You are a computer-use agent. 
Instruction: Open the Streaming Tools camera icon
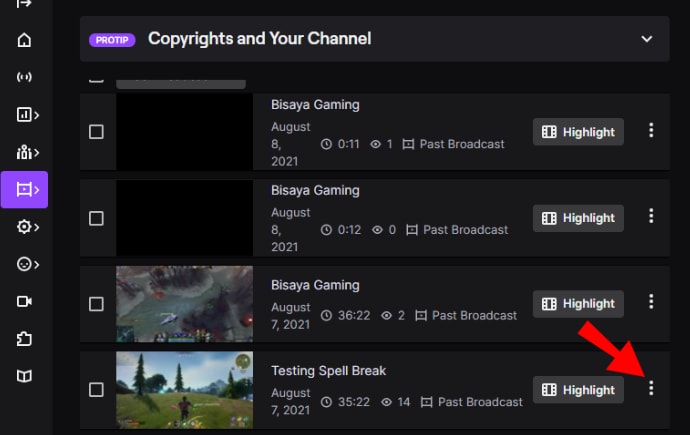pyautogui.click(x=24, y=301)
